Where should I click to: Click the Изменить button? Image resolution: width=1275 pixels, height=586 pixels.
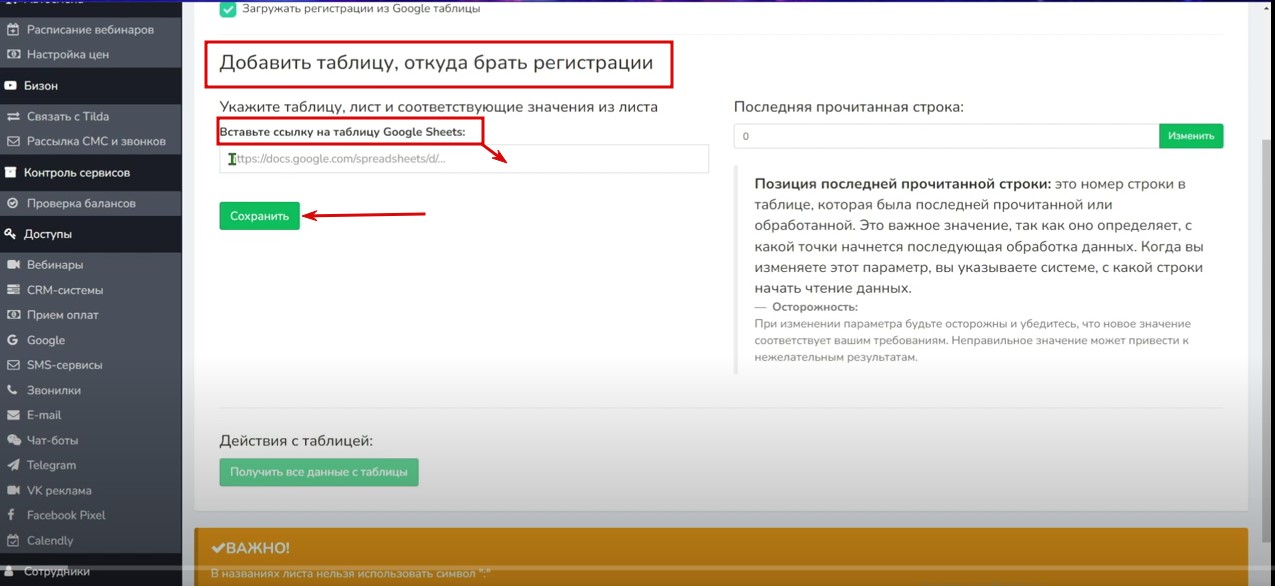(x=1190, y=136)
